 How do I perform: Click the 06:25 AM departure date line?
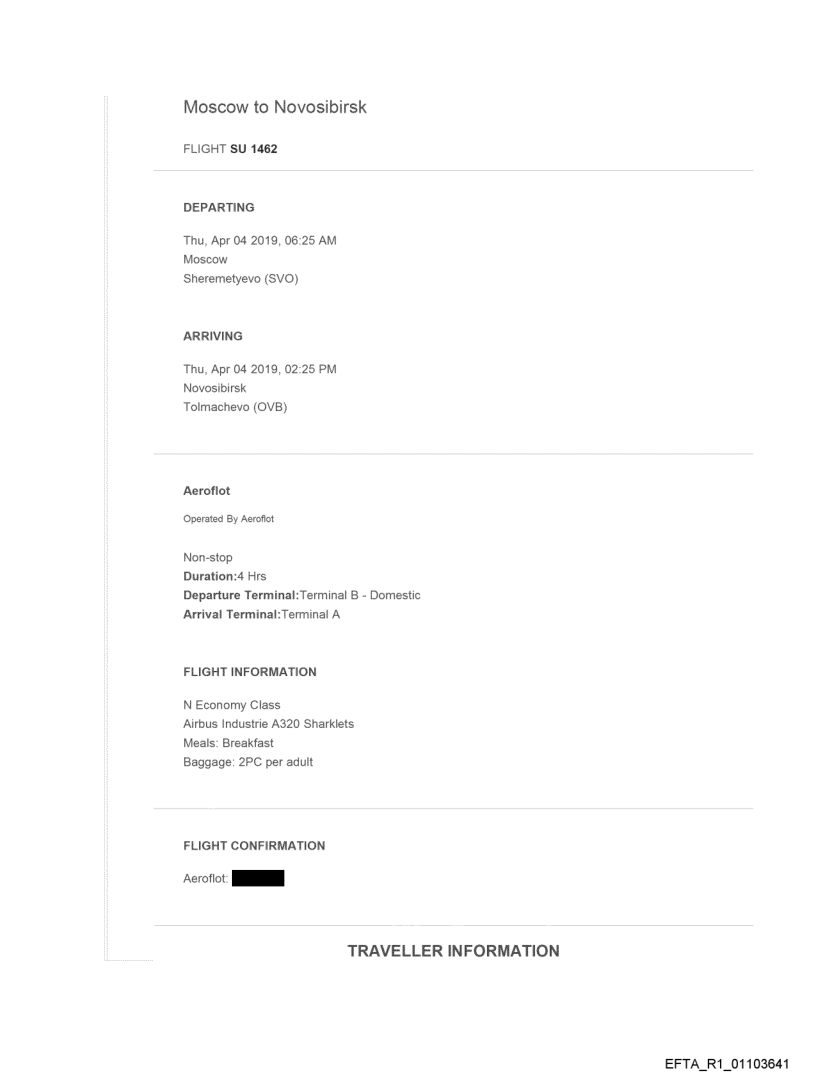pos(259,241)
